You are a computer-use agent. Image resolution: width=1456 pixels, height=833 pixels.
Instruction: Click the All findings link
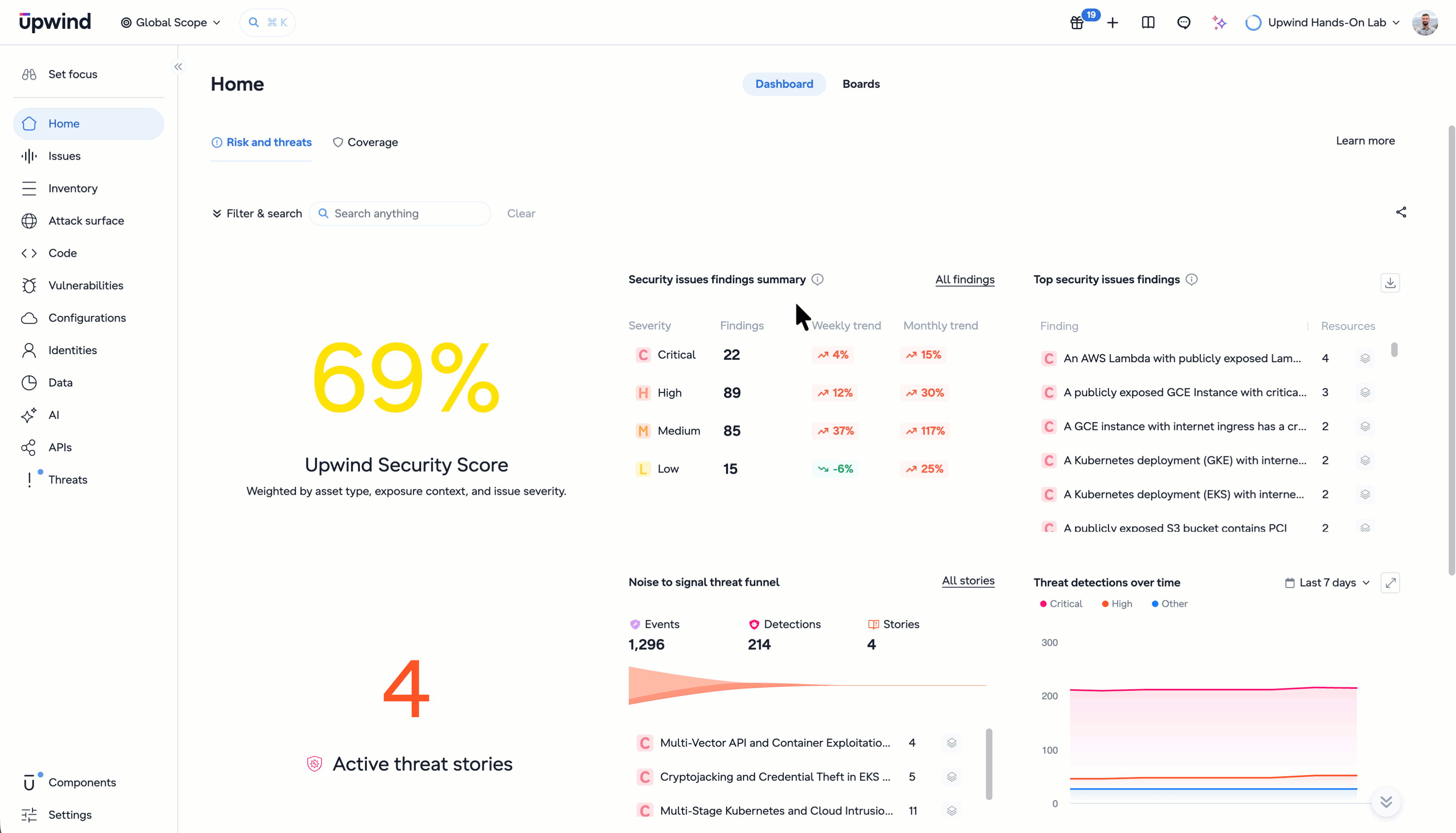pos(965,280)
